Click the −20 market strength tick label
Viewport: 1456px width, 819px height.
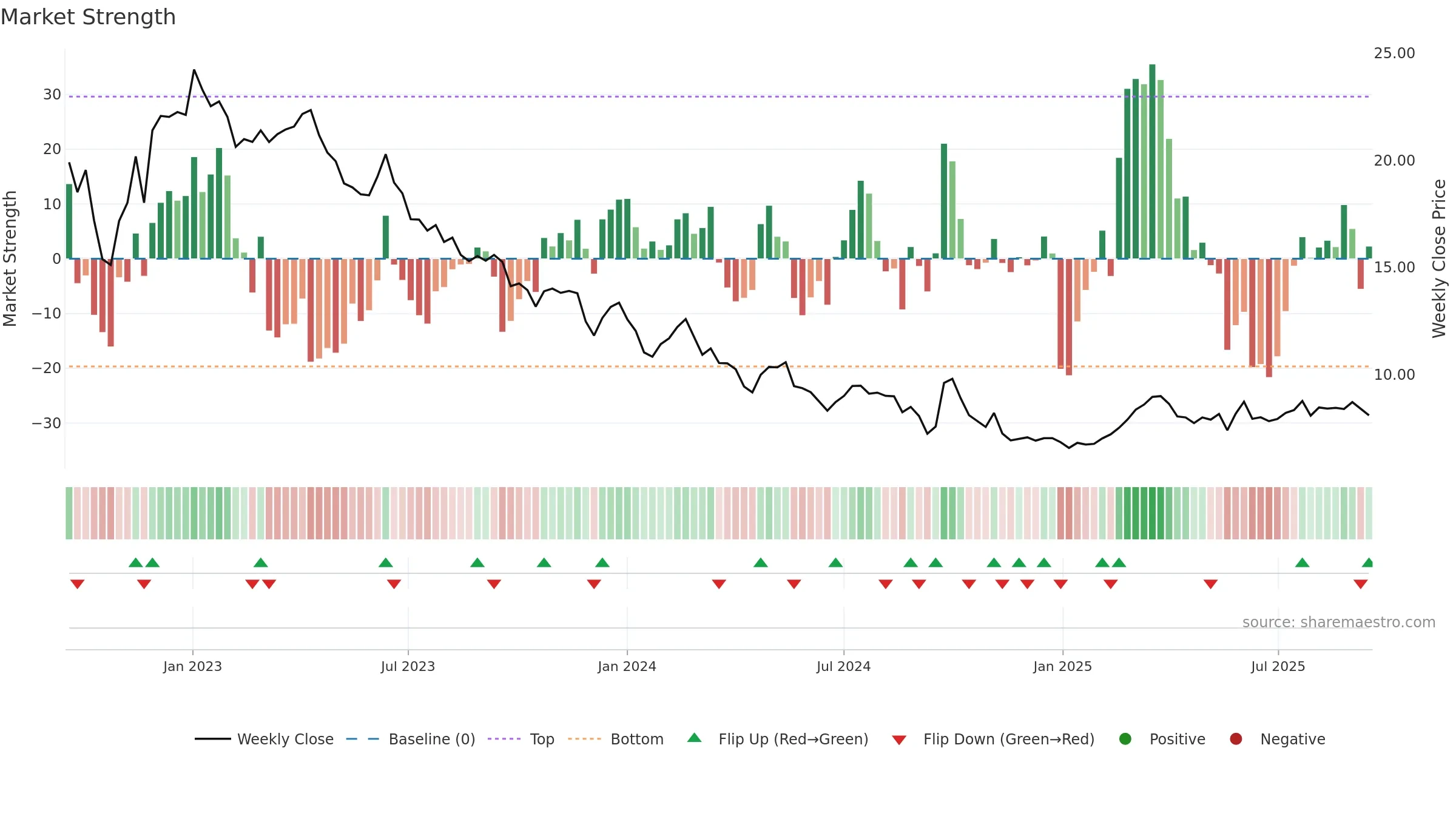(x=47, y=368)
